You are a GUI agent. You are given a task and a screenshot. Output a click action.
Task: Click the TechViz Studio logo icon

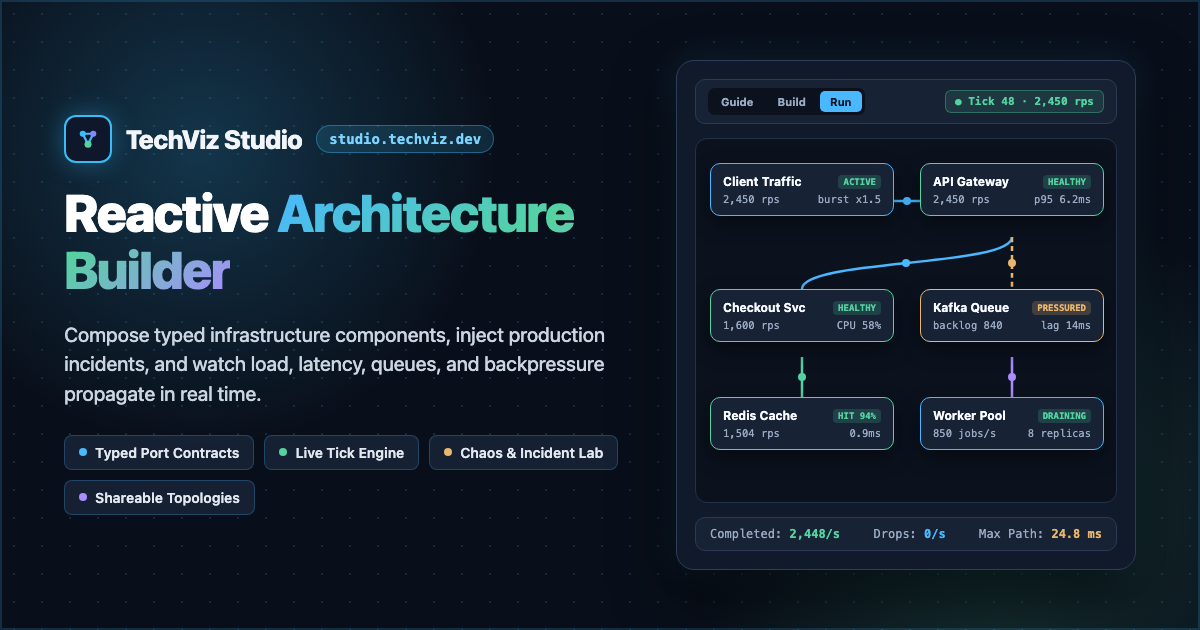point(87,139)
